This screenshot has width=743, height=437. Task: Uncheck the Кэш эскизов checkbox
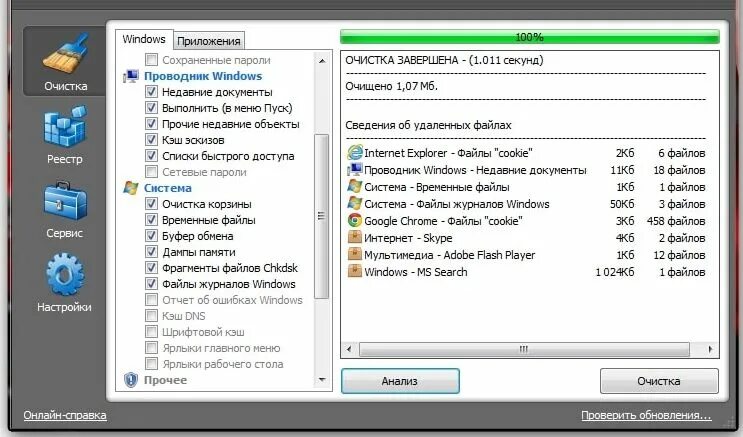151,140
